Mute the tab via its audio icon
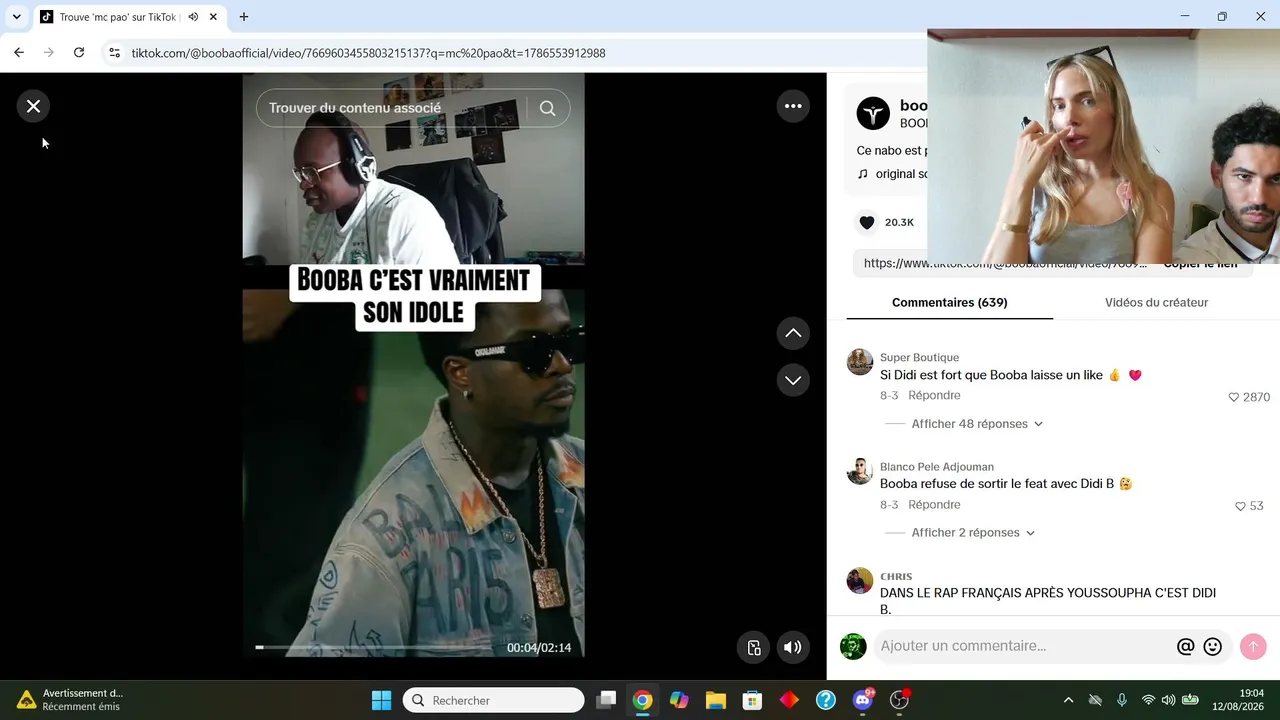The image size is (1280, 720). pyautogui.click(x=193, y=17)
